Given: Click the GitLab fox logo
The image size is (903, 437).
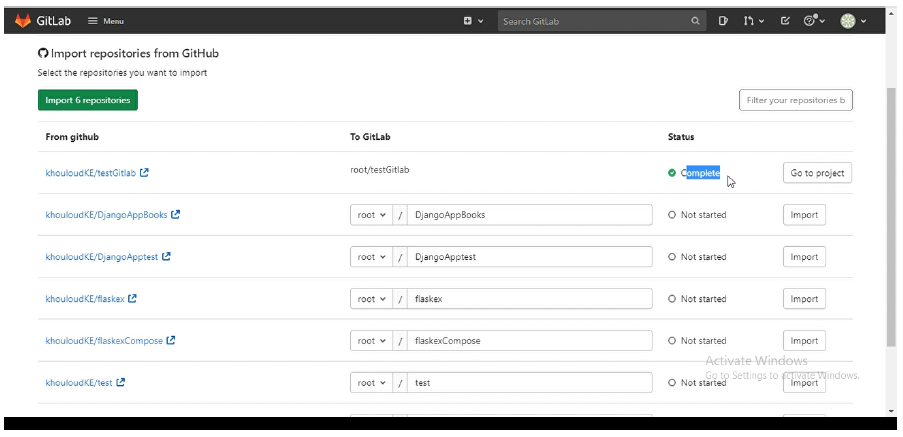Looking at the screenshot, I should pyautogui.click(x=23, y=21).
